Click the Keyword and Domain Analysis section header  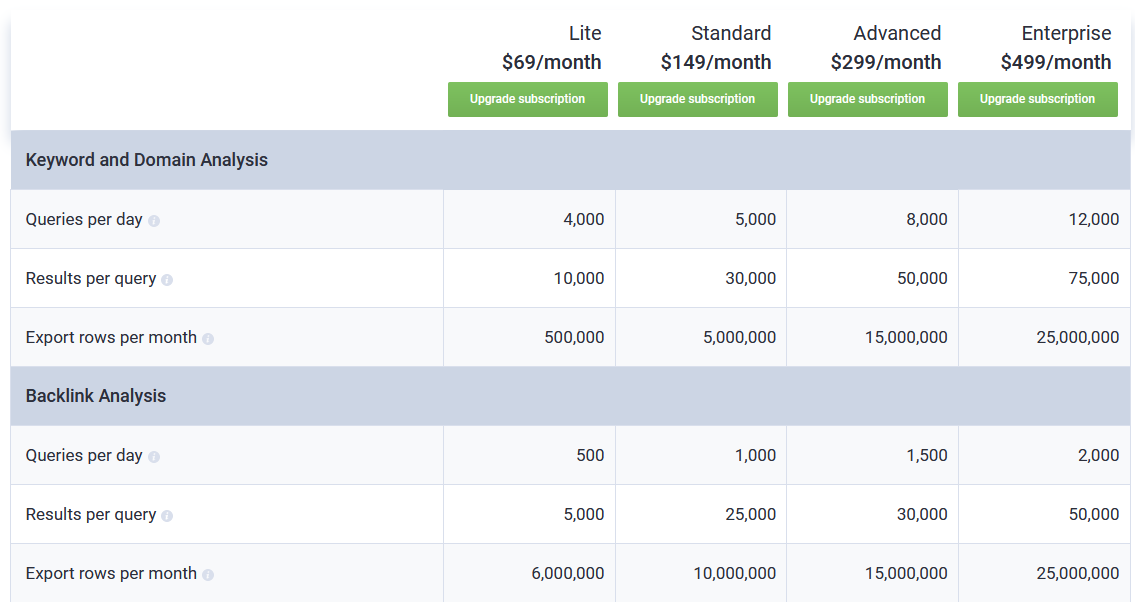[x=147, y=160]
